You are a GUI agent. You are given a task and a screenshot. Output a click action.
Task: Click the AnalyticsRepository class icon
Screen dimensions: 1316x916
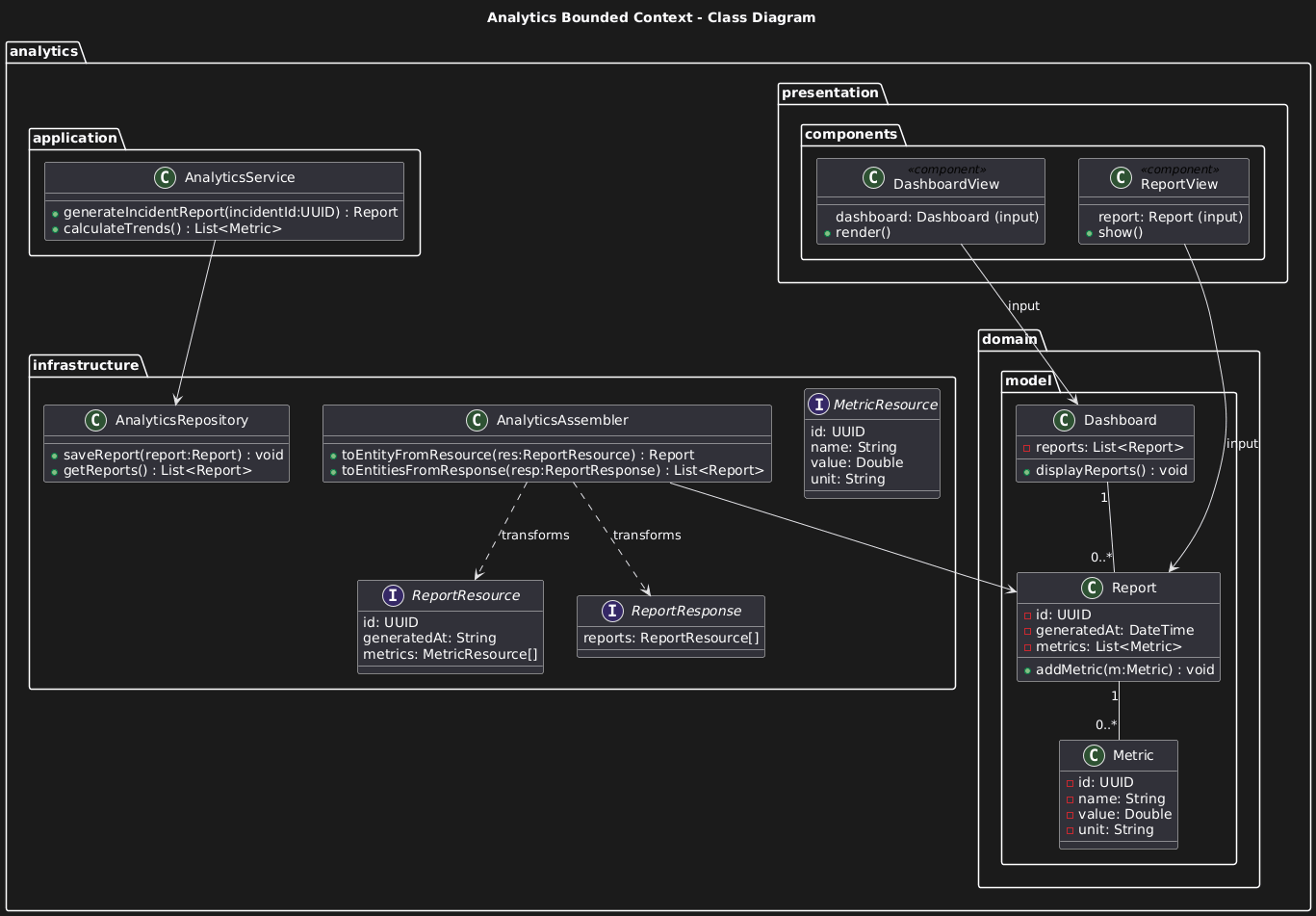click(x=96, y=421)
